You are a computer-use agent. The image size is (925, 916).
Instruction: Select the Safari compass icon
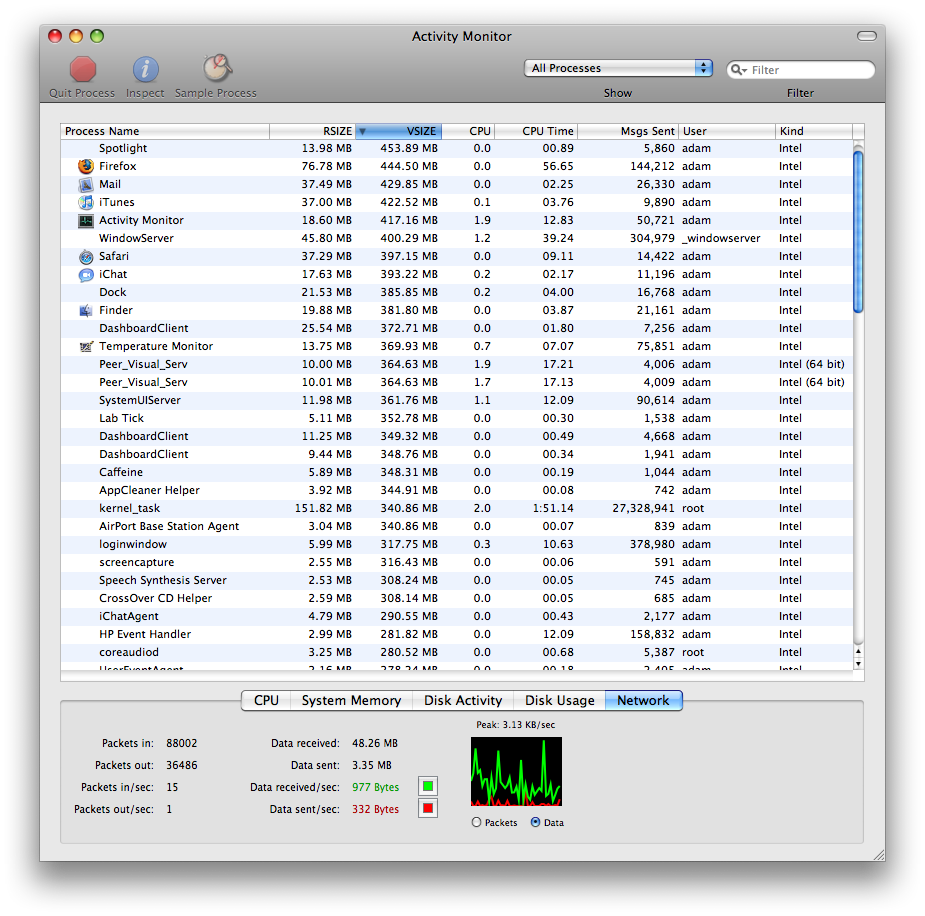click(x=86, y=257)
